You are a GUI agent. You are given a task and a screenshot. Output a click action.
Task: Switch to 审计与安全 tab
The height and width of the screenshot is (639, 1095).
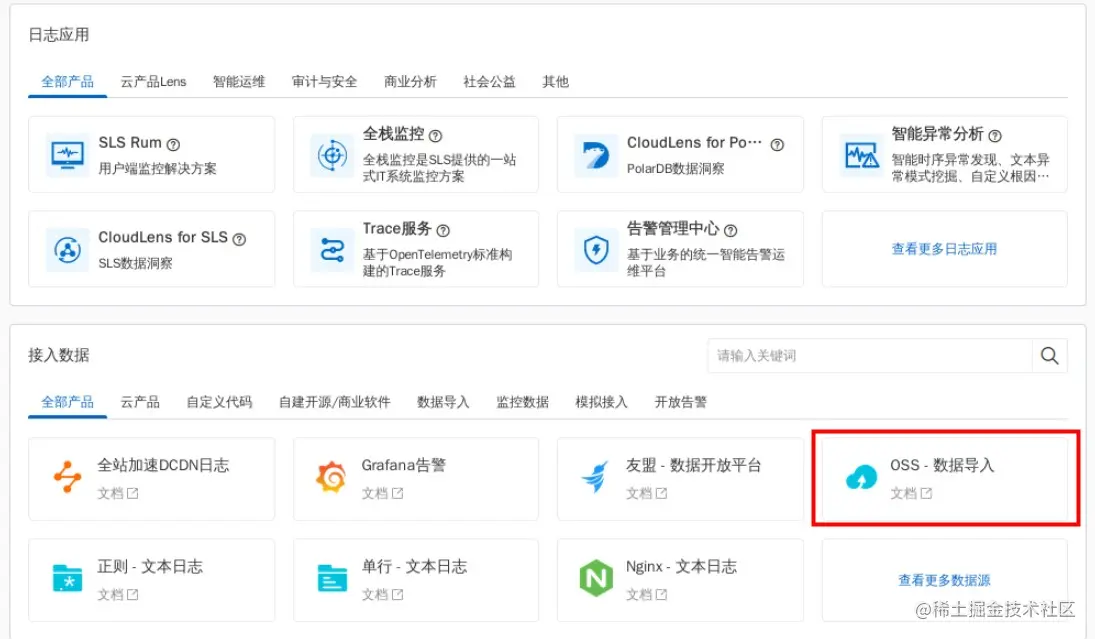(325, 82)
